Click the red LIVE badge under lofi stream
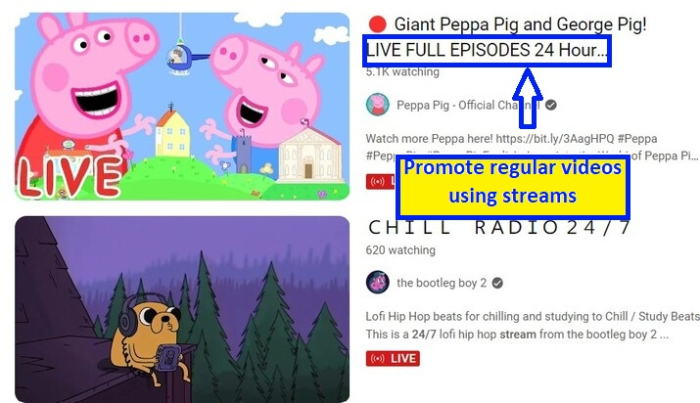Screen dimensions: 700x403 [x=393, y=358]
